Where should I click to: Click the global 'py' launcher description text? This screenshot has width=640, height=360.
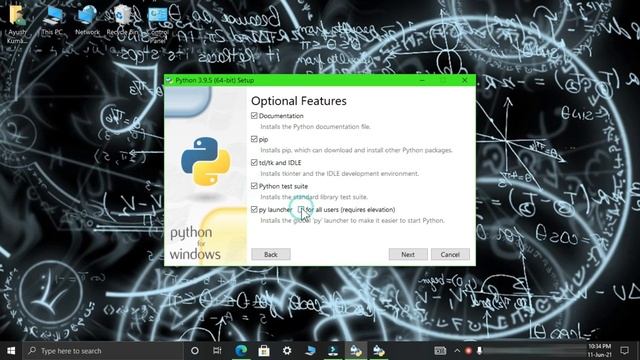353,220
